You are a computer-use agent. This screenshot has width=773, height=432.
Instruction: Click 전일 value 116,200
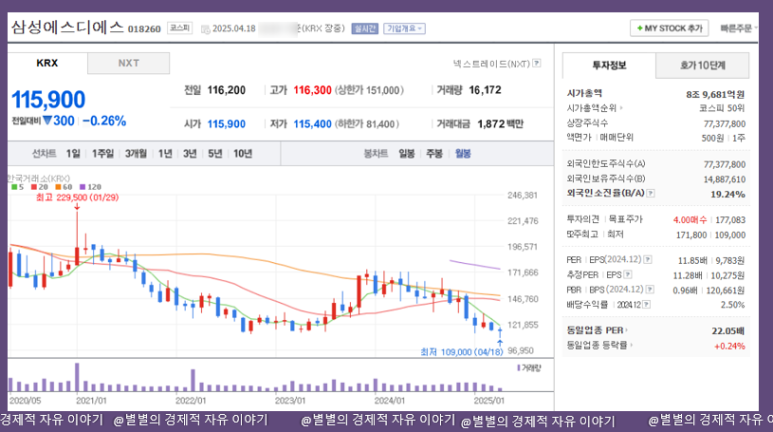point(226,90)
